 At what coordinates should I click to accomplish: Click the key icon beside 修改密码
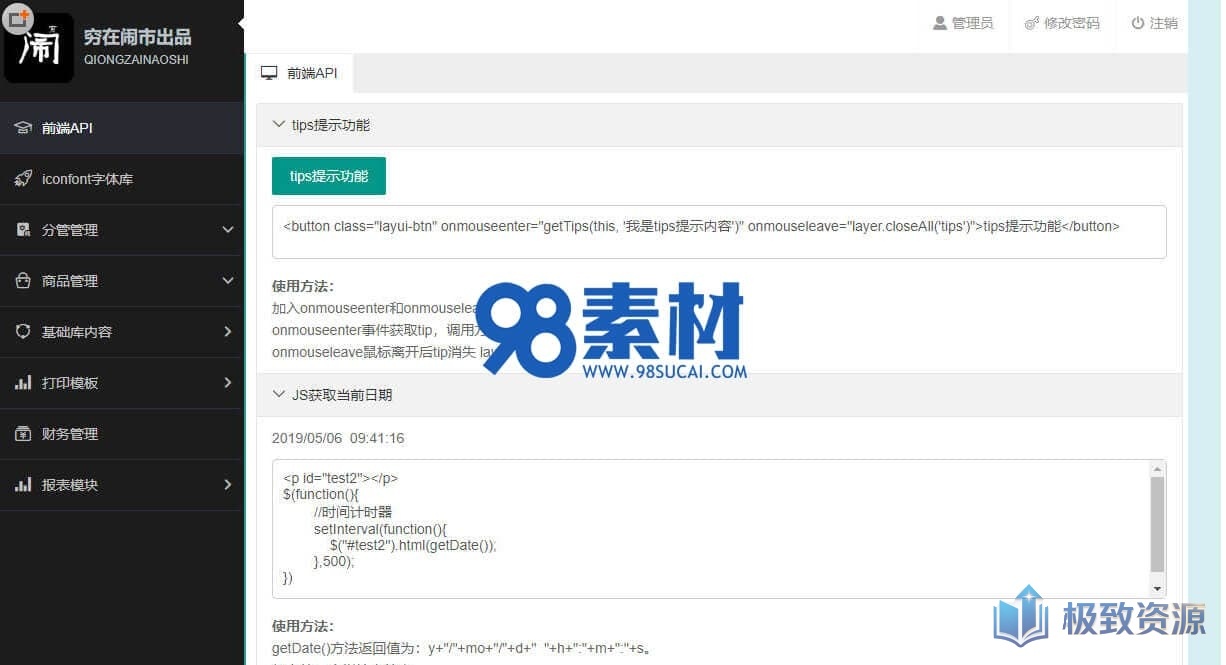coord(1032,23)
